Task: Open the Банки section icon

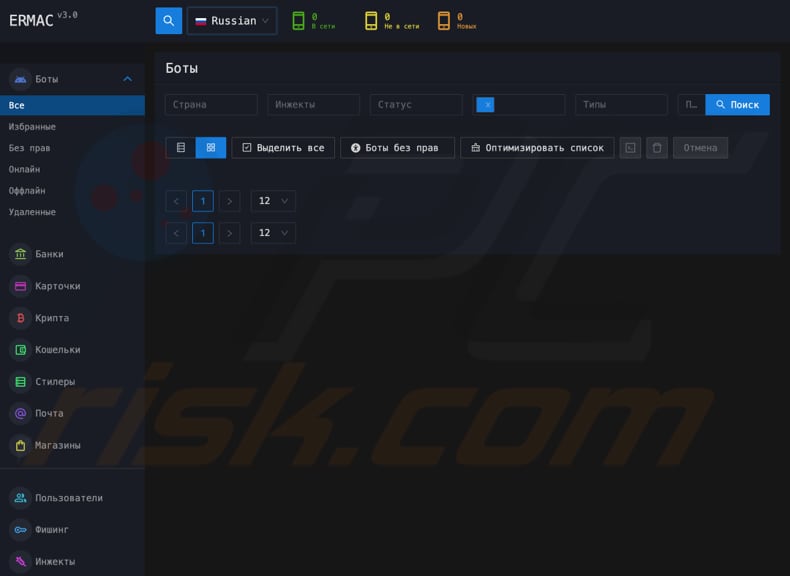Action: point(20,254)
